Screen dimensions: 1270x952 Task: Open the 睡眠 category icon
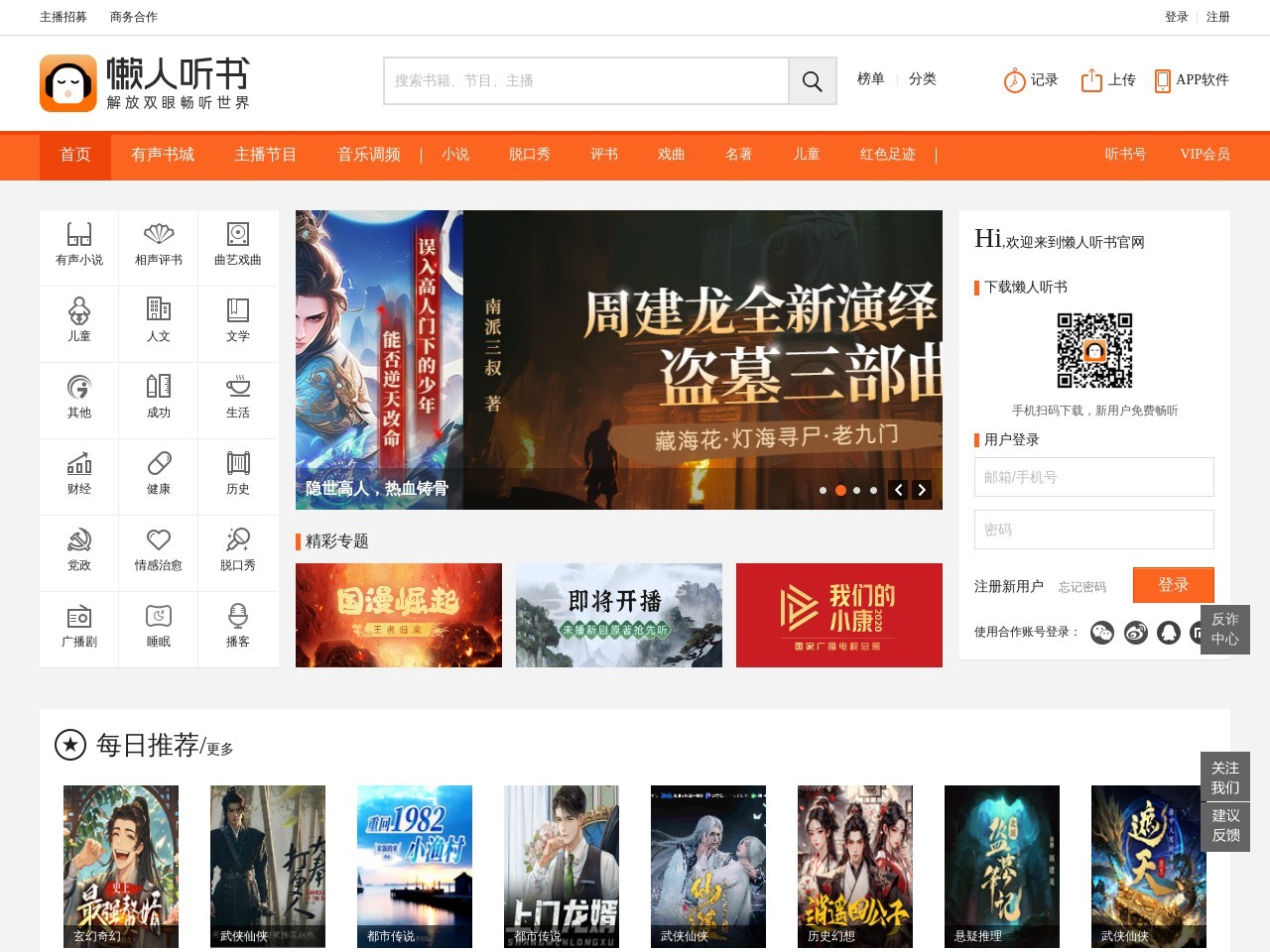pyautogui.click(x=159, y=616)
